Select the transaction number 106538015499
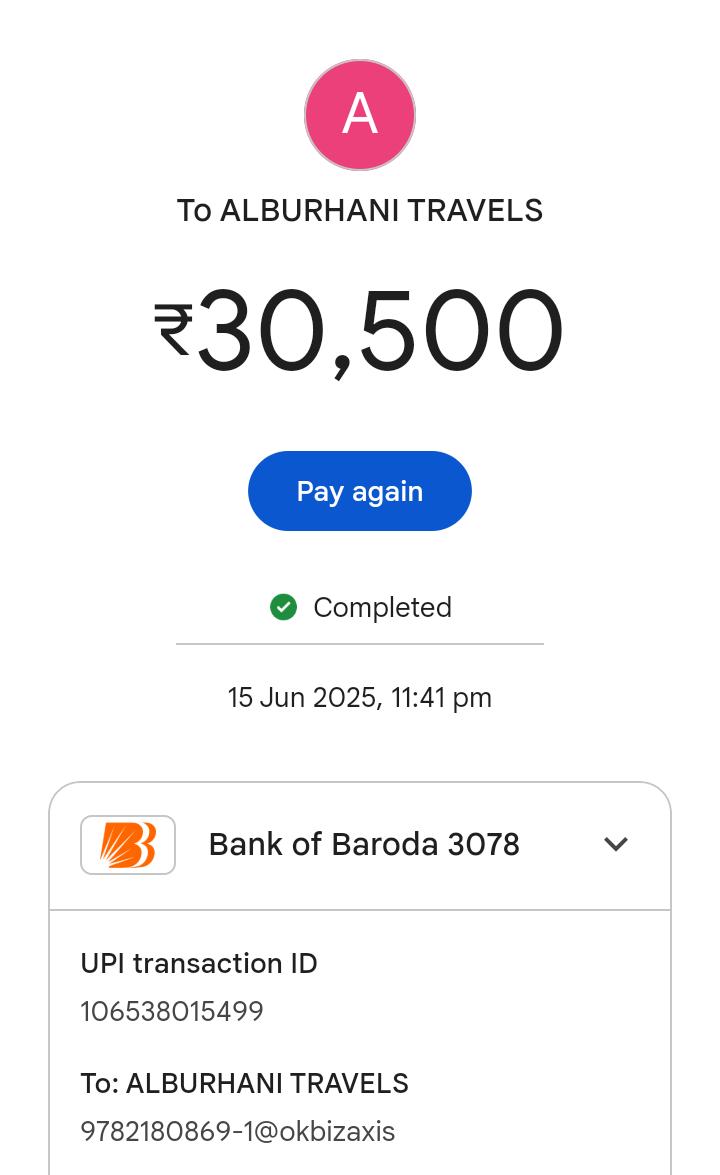 172,1011
